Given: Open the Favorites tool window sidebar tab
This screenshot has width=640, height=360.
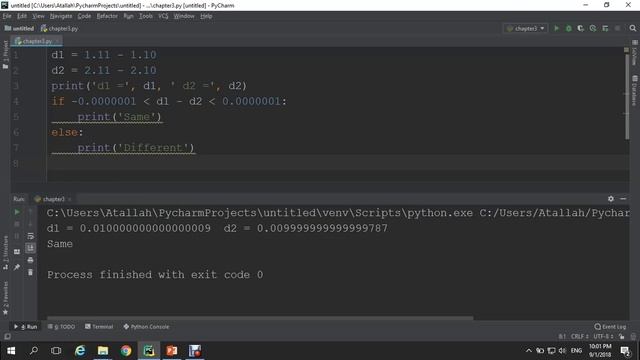Looking at the screenshot, I should [5, 298].
